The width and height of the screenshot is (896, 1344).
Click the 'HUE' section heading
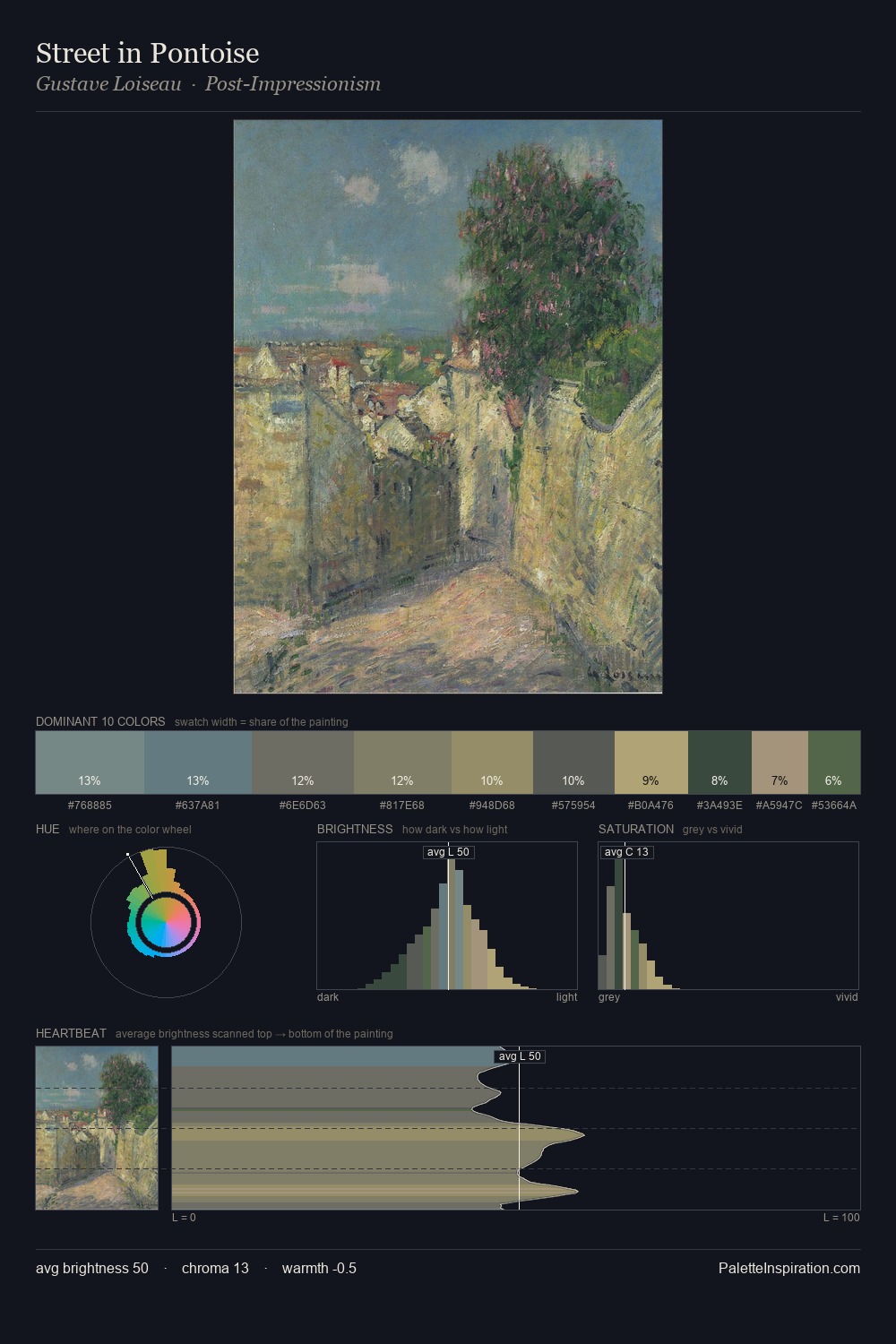point(47,829)
